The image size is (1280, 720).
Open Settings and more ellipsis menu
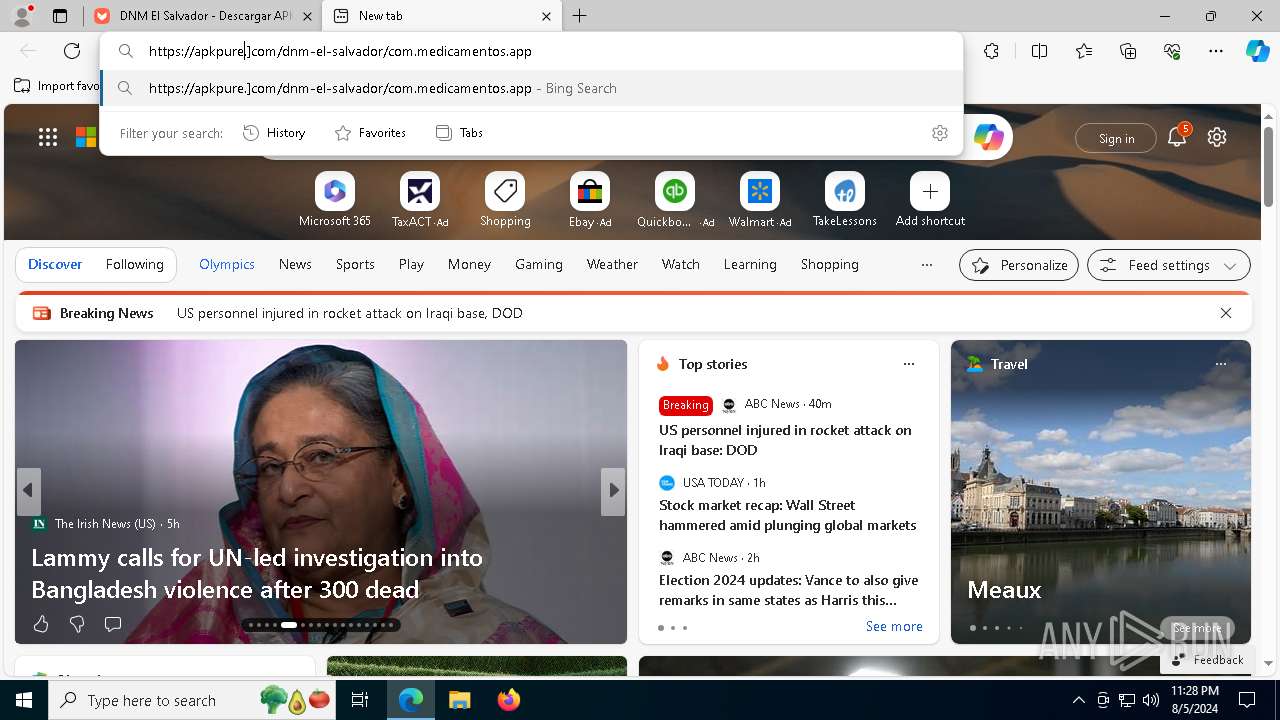1216,51
